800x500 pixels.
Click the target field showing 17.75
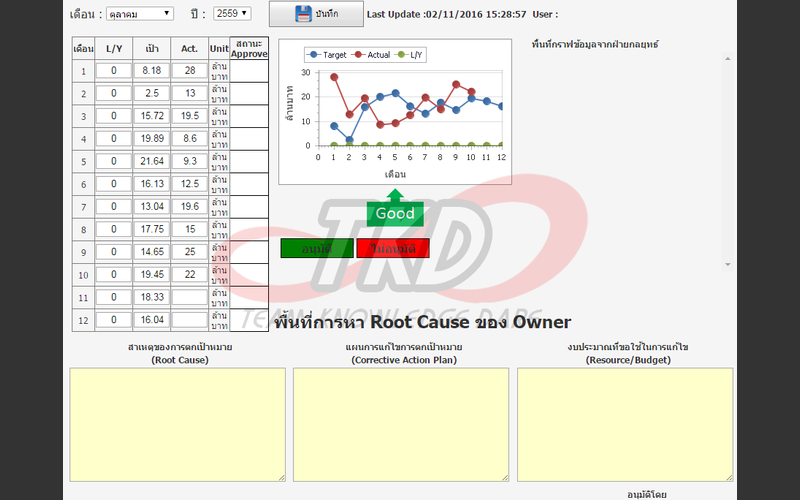click(152, 229)
